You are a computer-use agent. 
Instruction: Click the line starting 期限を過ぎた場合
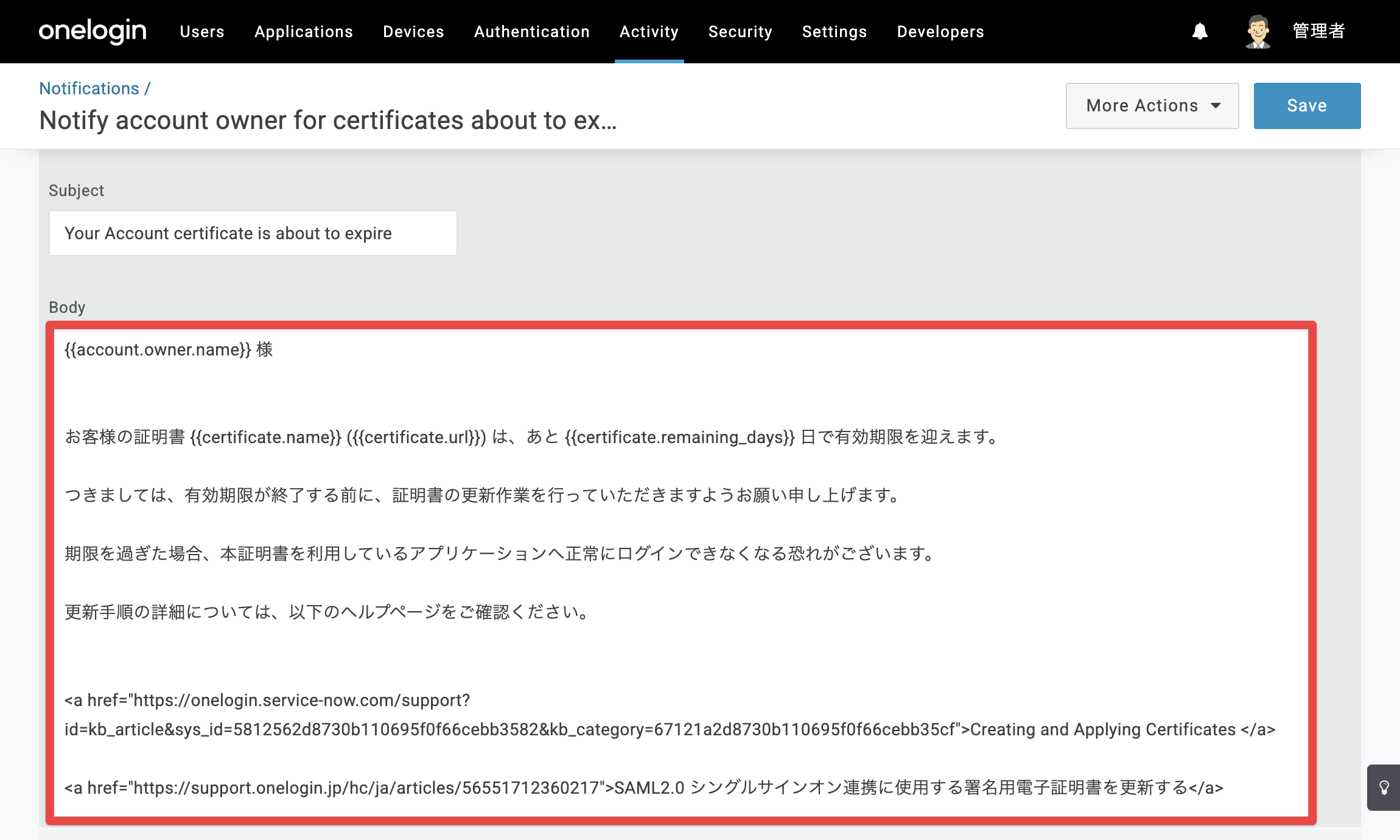pyautogui.click(x=500, y=553)
